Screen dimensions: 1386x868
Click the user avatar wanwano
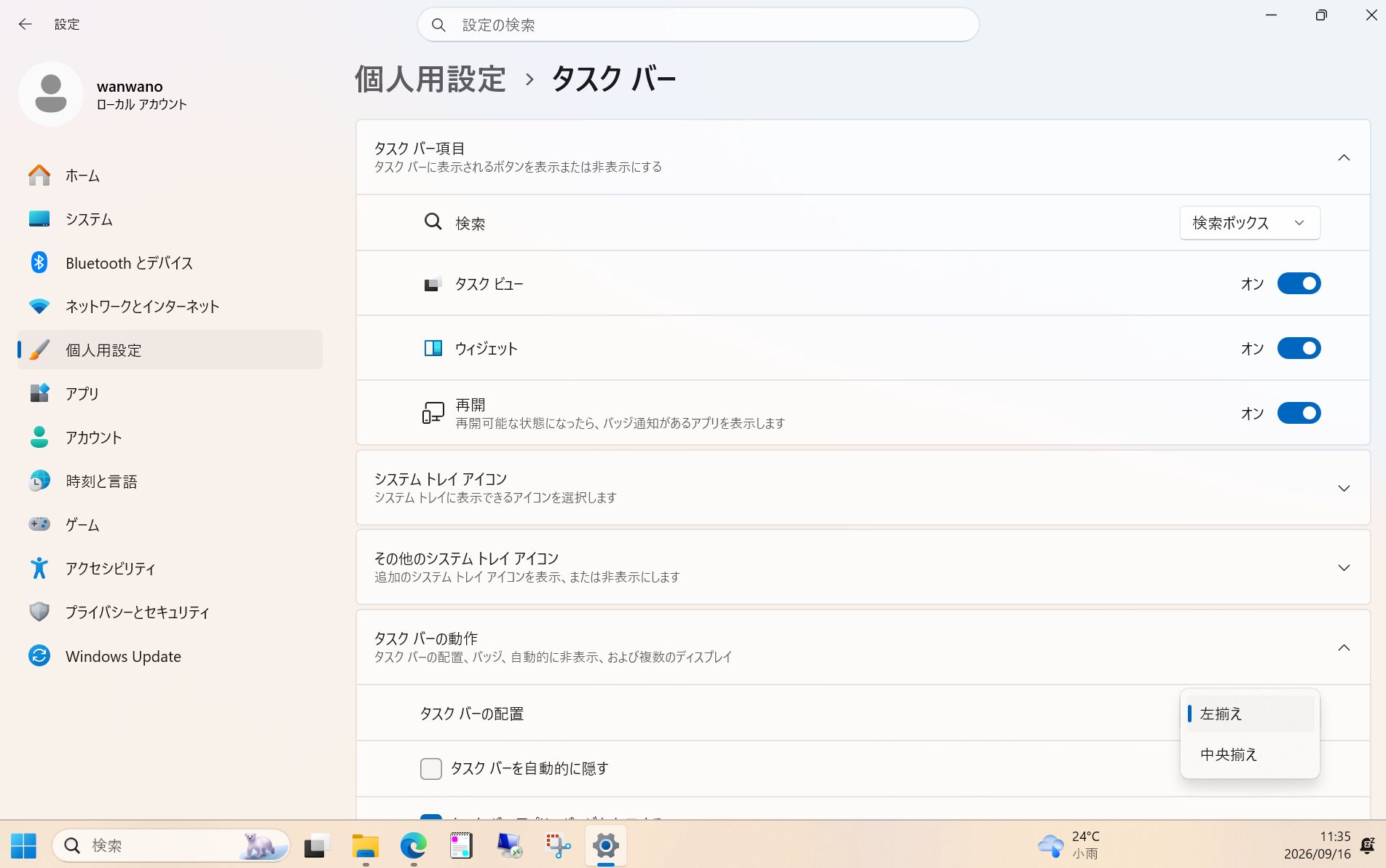pos(51,94)
